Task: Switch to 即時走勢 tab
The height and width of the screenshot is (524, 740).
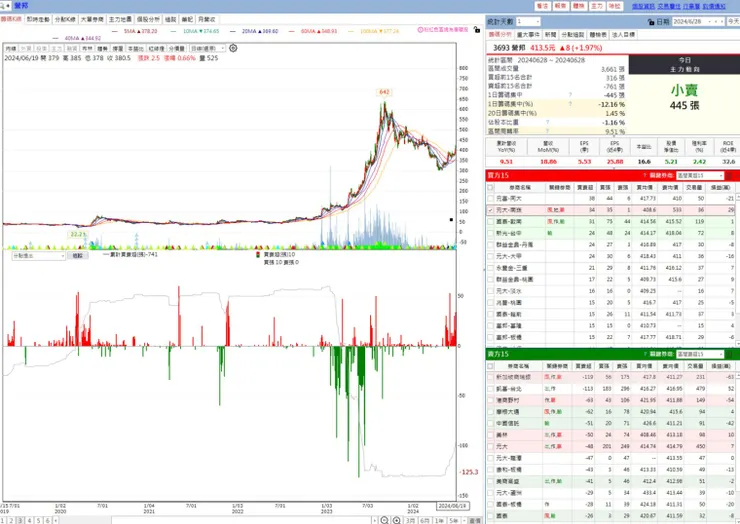Action: (x=38, y=19)
